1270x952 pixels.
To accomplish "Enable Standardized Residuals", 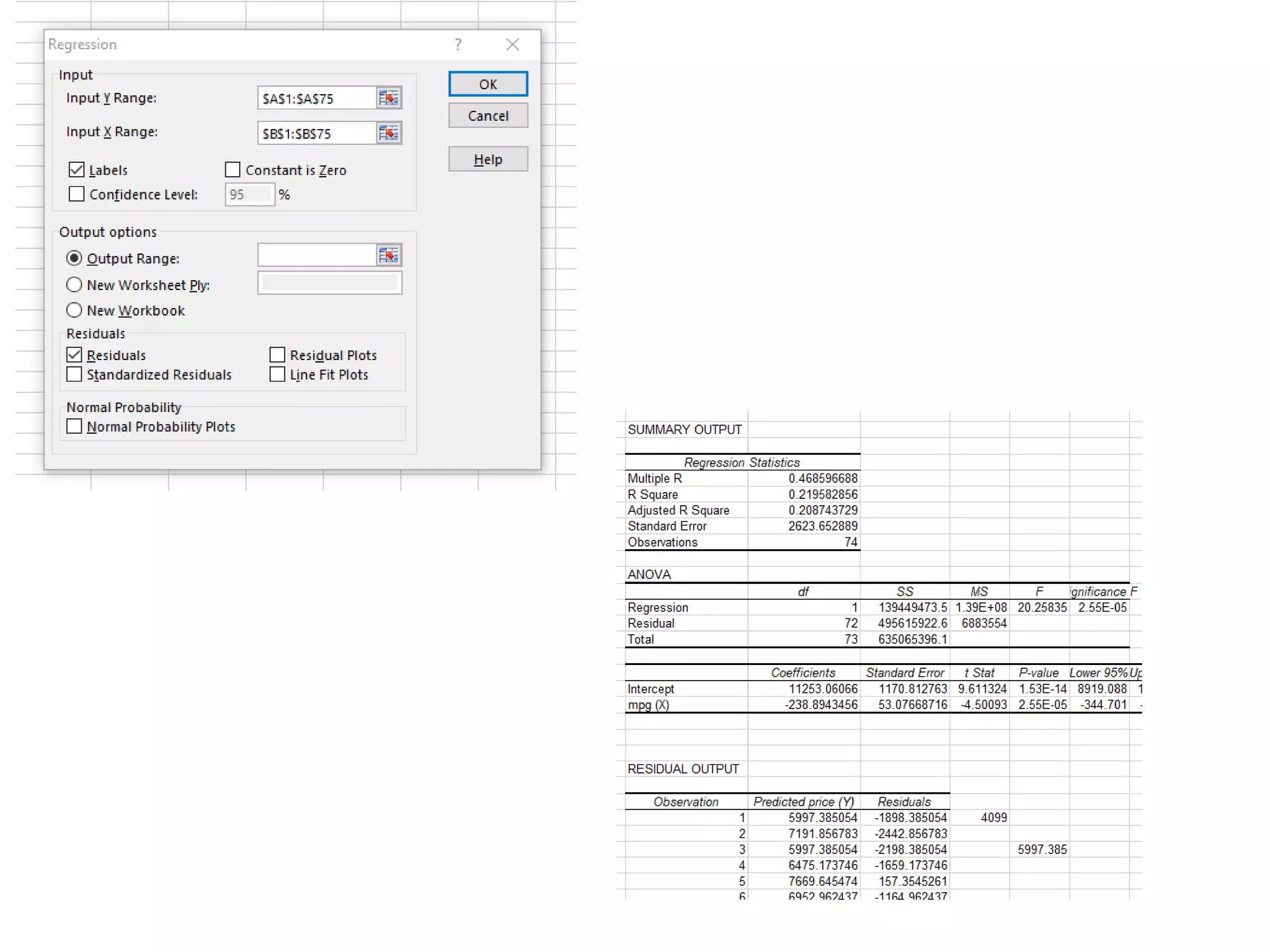I will coord(74,374).
